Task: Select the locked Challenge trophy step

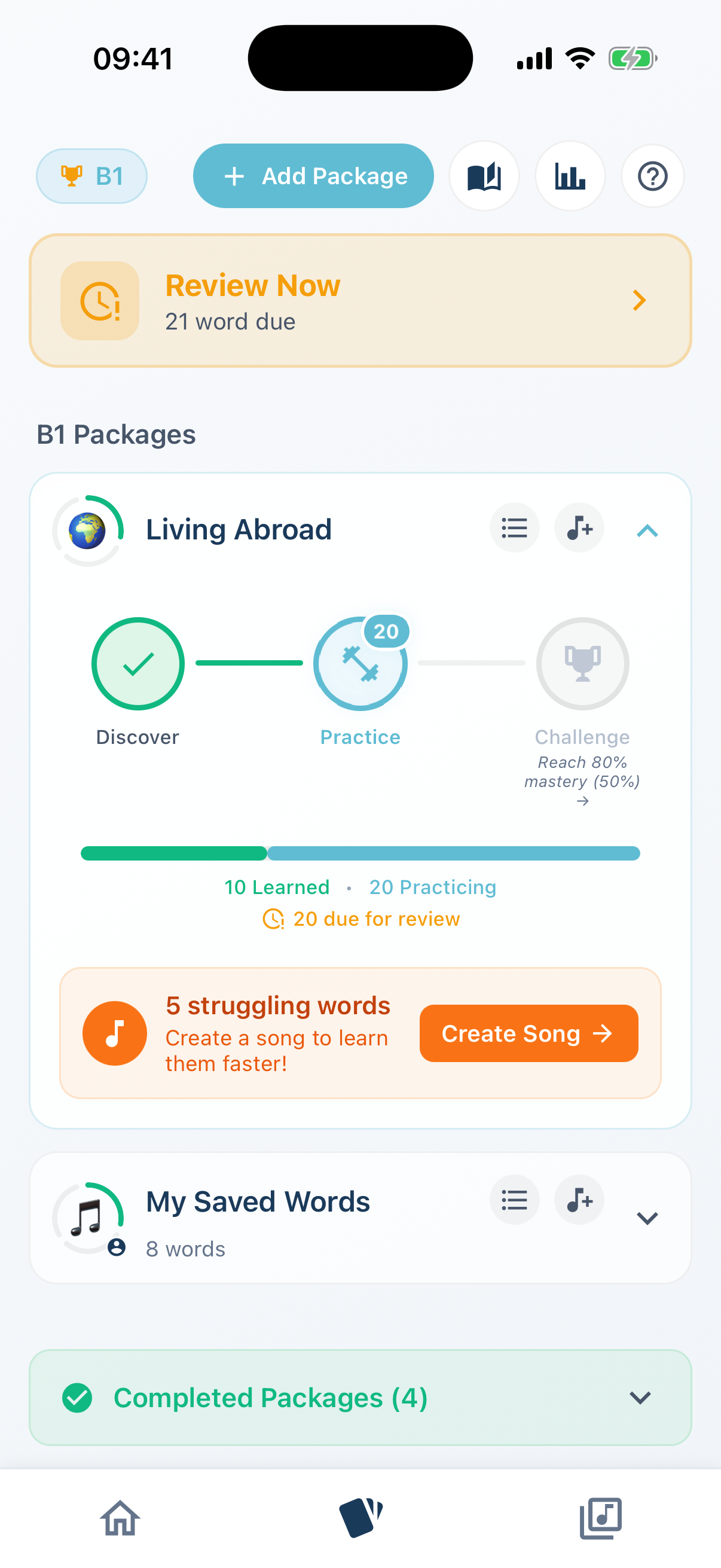Action: point(582,663)
